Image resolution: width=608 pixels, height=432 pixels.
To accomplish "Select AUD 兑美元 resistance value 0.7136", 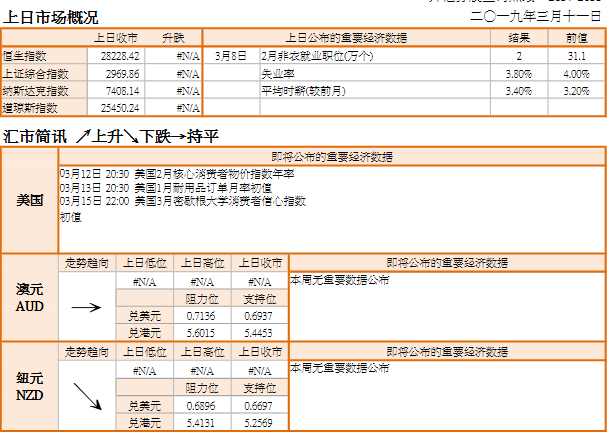I will (200, 316).
